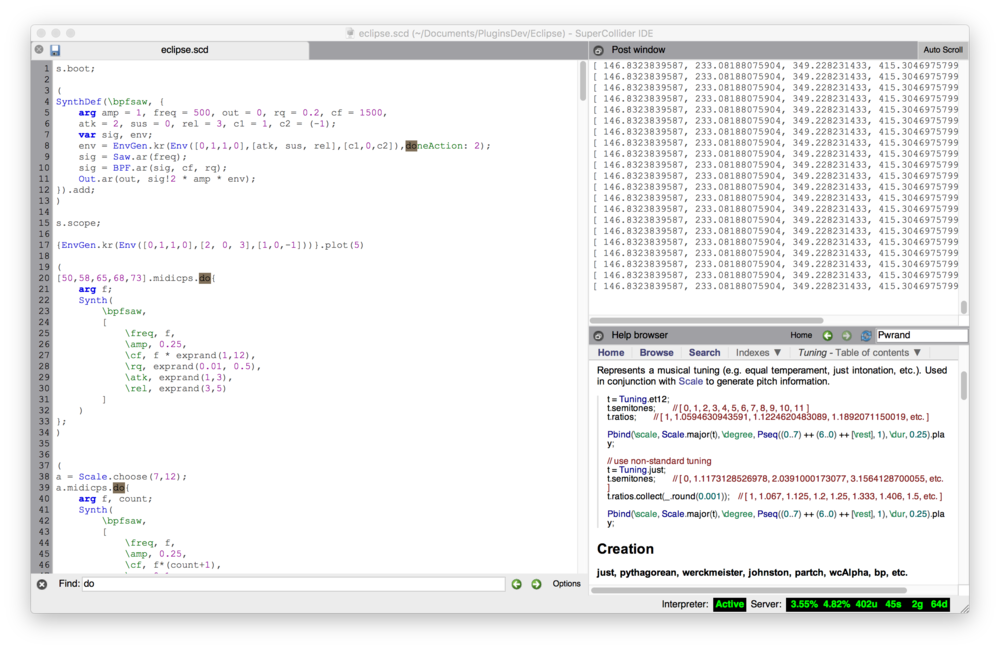The image size is (1000, 650).
Task: Open the Browse link in help page
Action: [x=656, y=353]
